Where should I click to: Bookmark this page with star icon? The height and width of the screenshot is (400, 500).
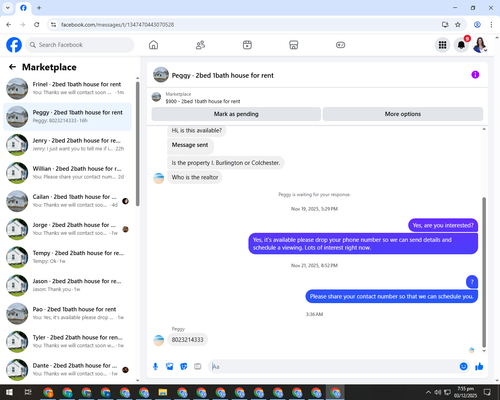pos(458,24)
